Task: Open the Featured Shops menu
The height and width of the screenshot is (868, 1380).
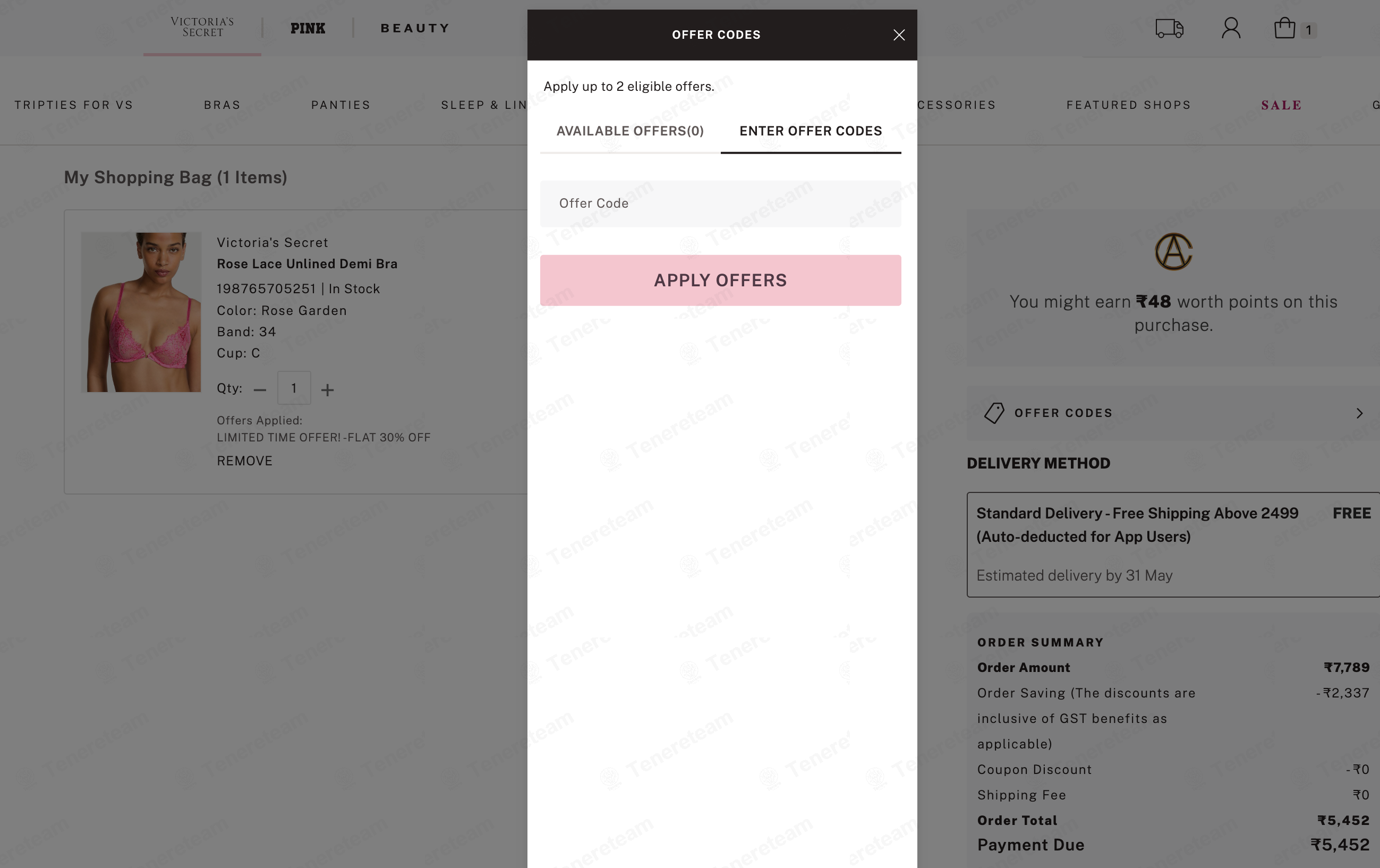Action: (x=1128, y=105)
